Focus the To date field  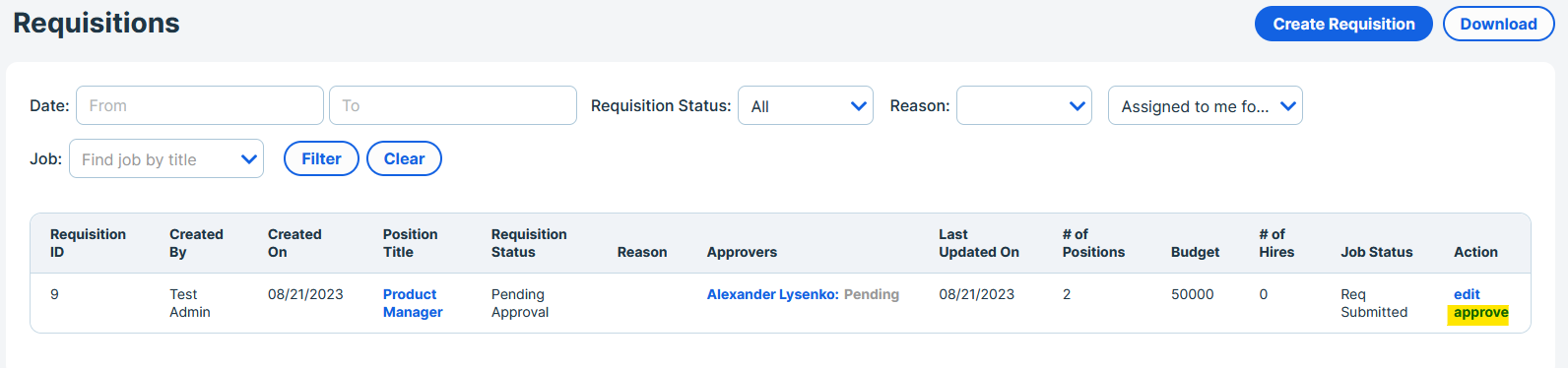click(453, 105)
